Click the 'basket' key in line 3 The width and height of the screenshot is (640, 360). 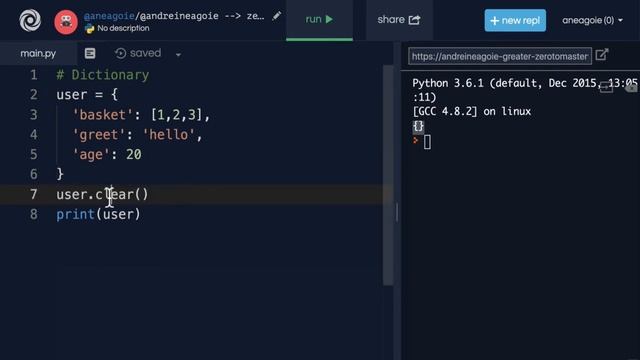(x=102, y=115)
